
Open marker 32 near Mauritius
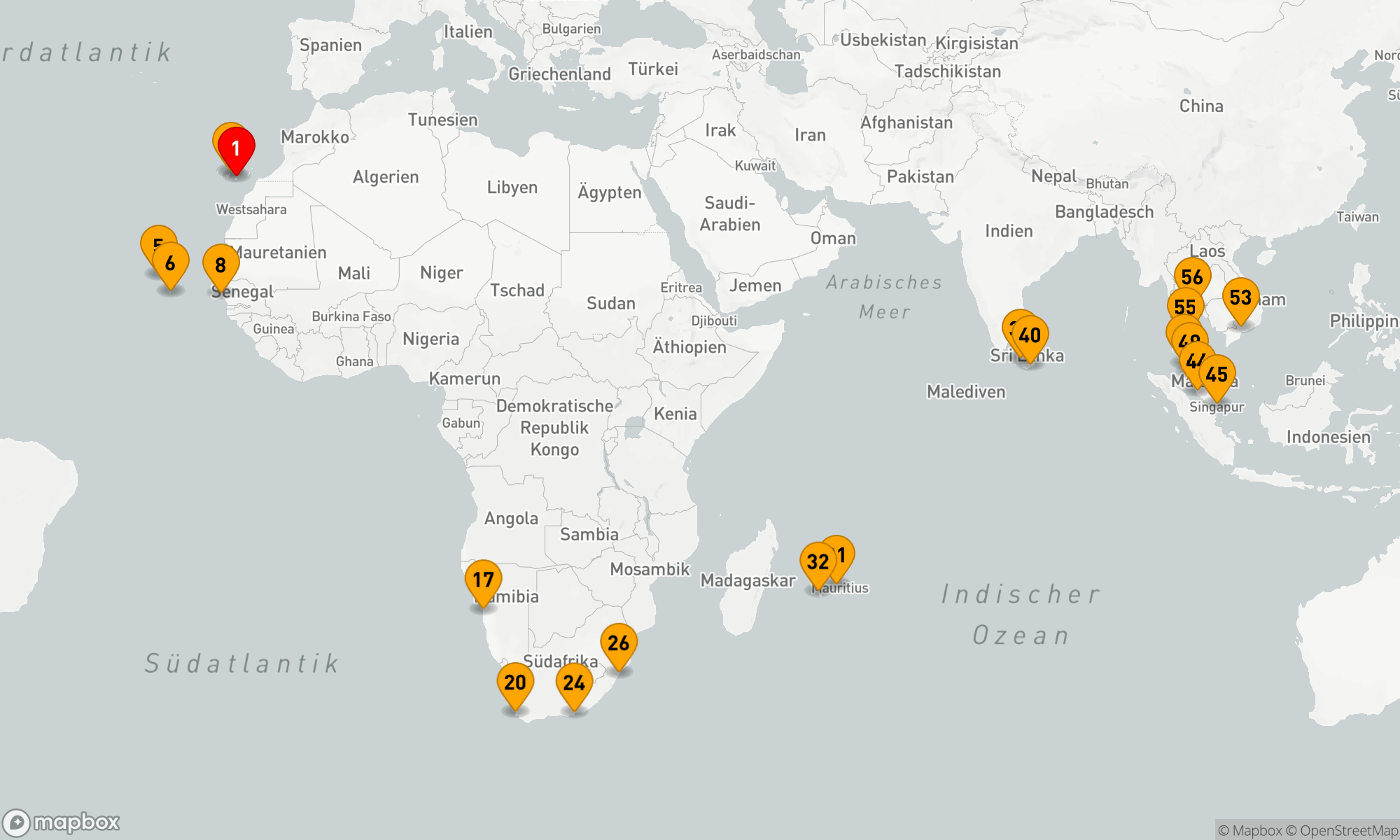(818, 561)
